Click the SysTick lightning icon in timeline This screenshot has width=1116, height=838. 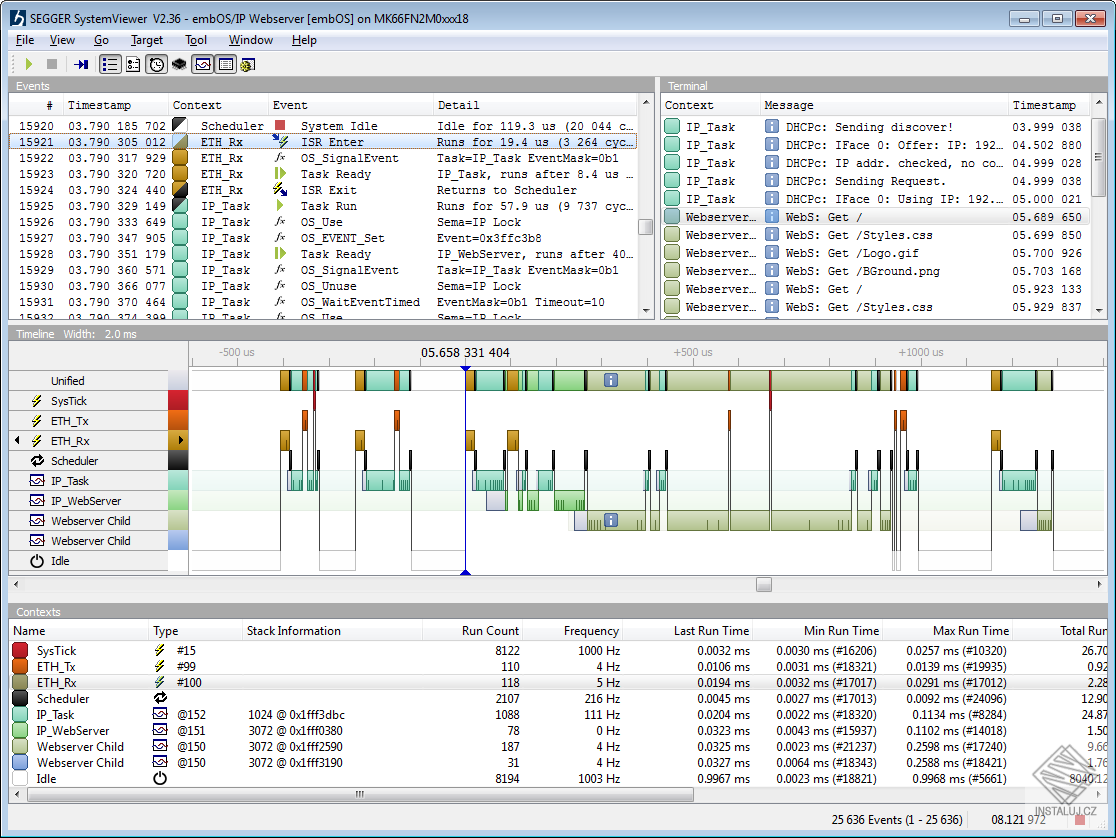click(x=36, y=401)
